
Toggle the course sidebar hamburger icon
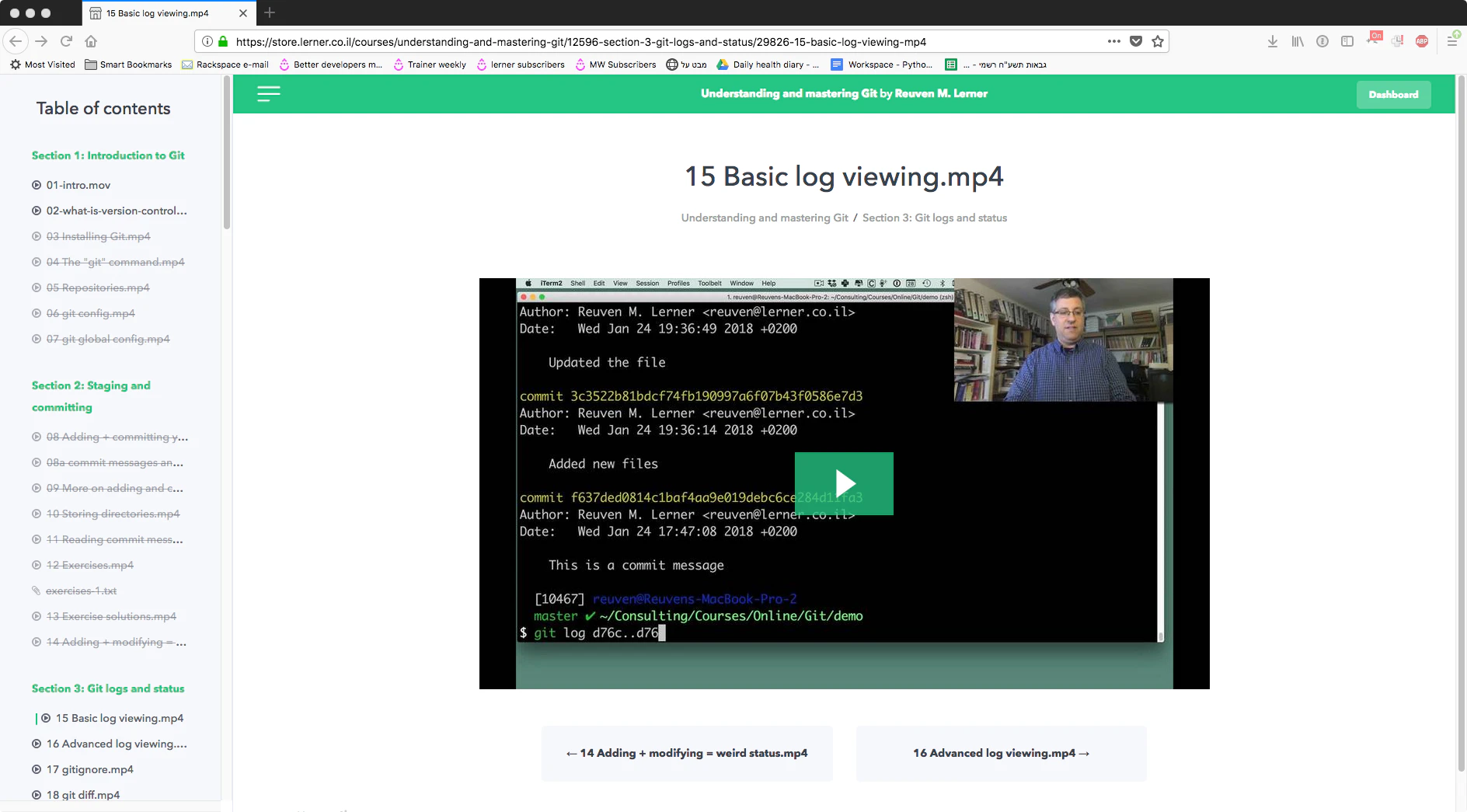click(269, 94)
